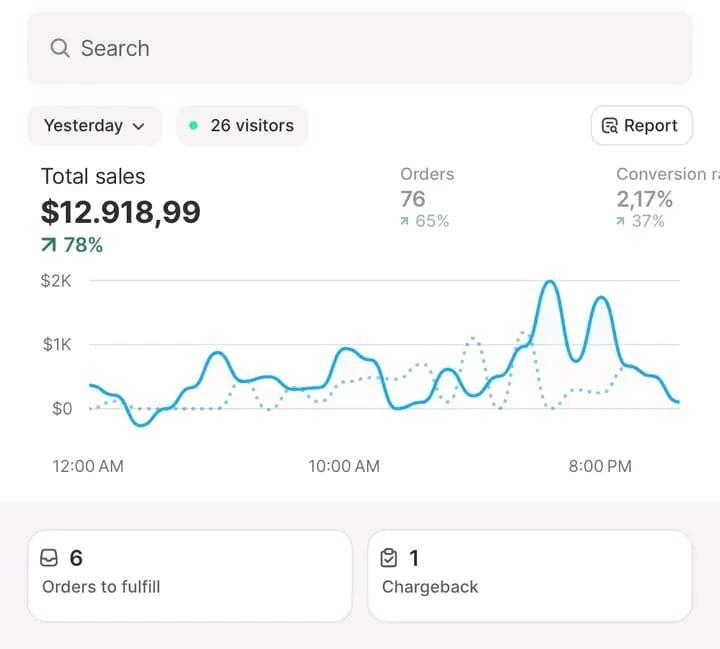Click the highest peak of the sales line
This screenshot has width=720, height=649.
pyautogui.click(x=550, y=282)
